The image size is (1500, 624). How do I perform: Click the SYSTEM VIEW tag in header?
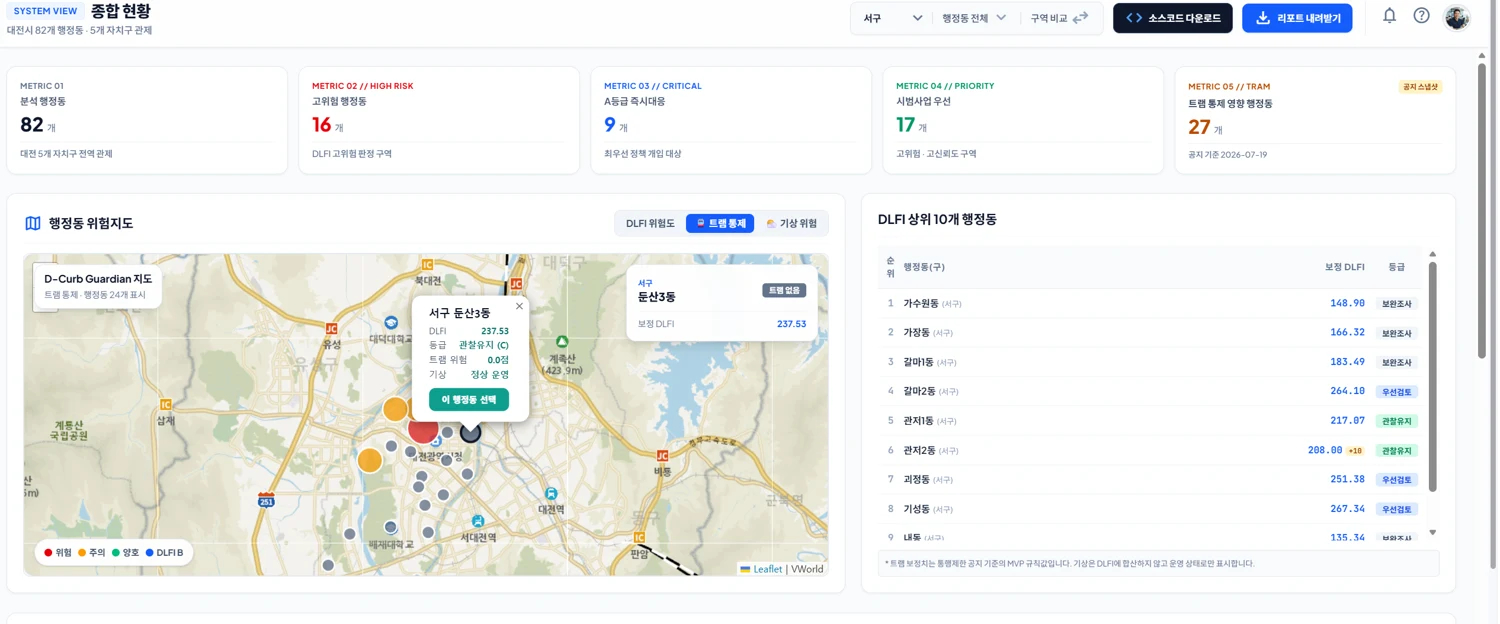pos(45,11)
